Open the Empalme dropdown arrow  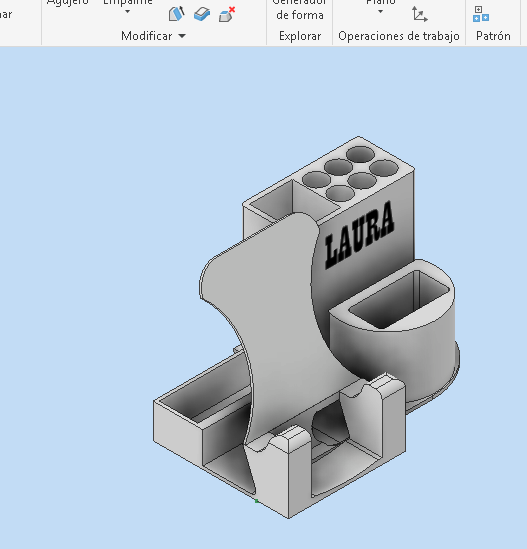click(127, 12)
